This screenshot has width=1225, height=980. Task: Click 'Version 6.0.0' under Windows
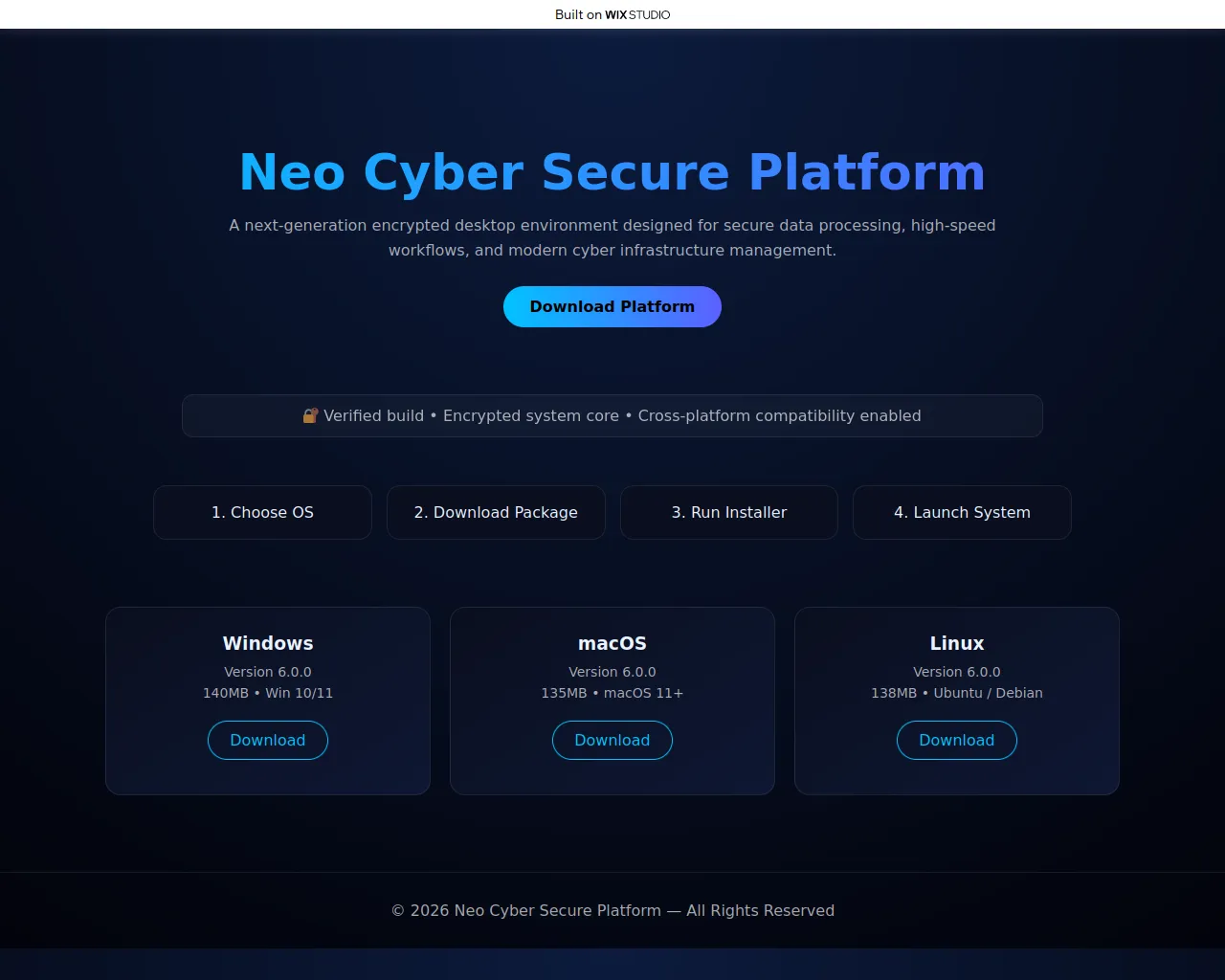268,672
